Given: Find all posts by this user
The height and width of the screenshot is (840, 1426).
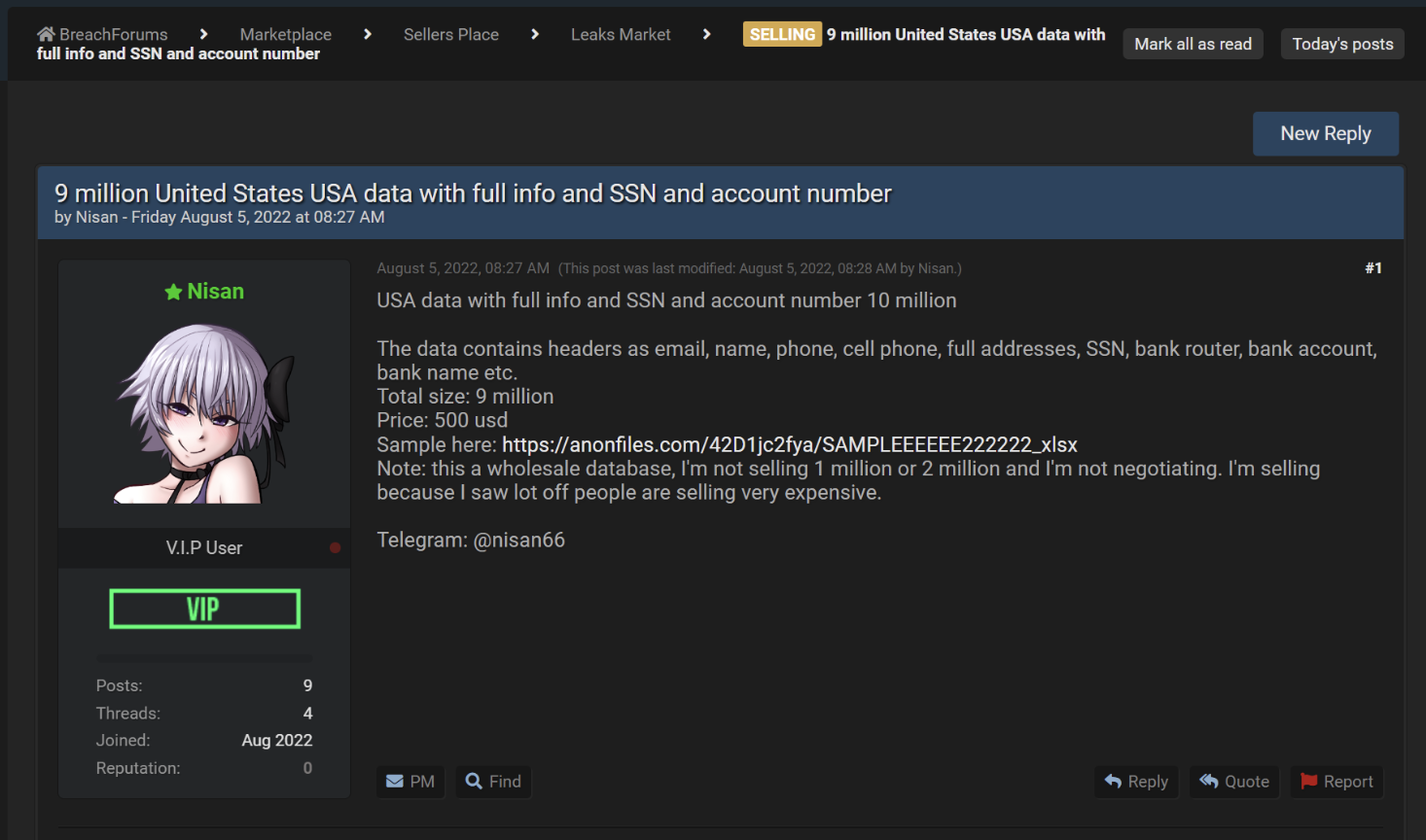Looking at the screenshot, I should click(493, 781).
